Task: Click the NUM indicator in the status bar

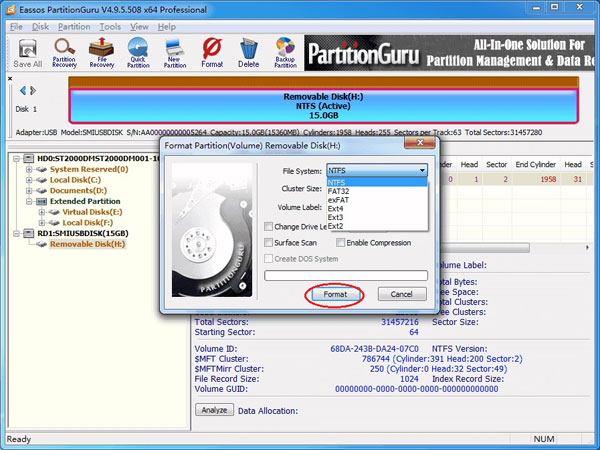Action: 543,439
